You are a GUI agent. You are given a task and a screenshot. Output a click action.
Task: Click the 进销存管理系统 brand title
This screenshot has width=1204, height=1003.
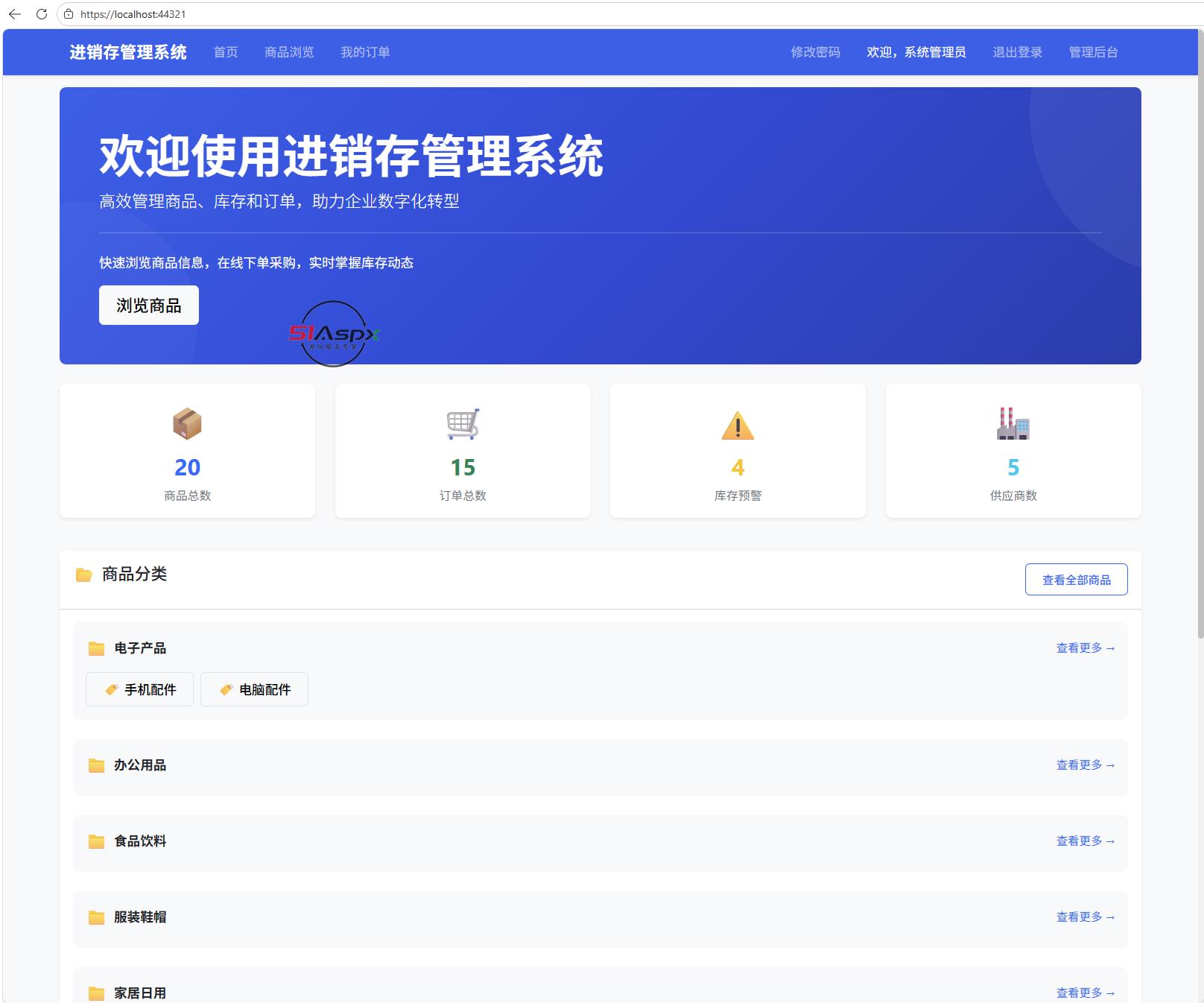(128, 52)
